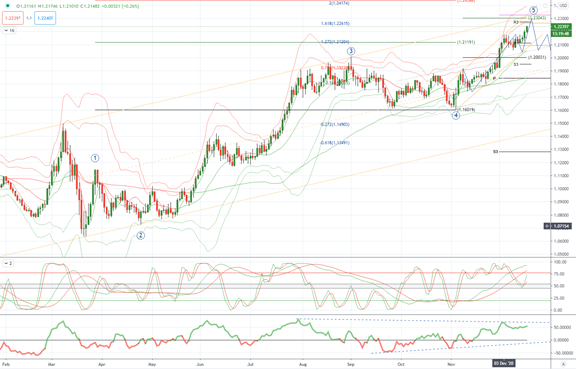Click the Oct label on time axis
Viewport: 576px width, 369px height.
401,364
